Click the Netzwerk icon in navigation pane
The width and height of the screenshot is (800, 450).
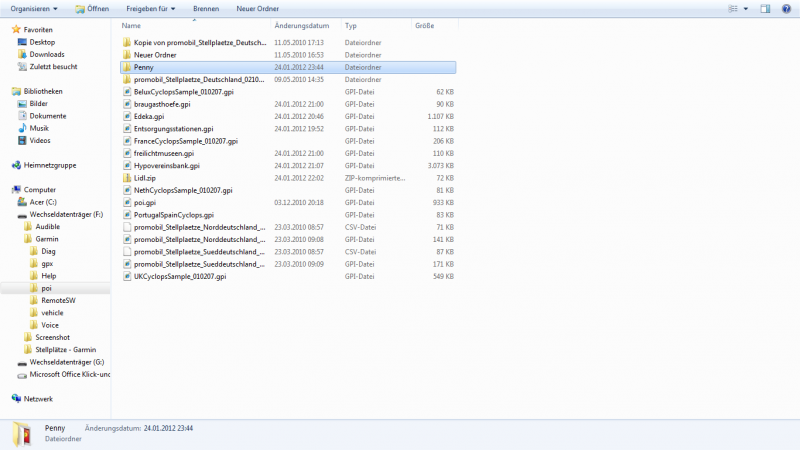point(16,398)
